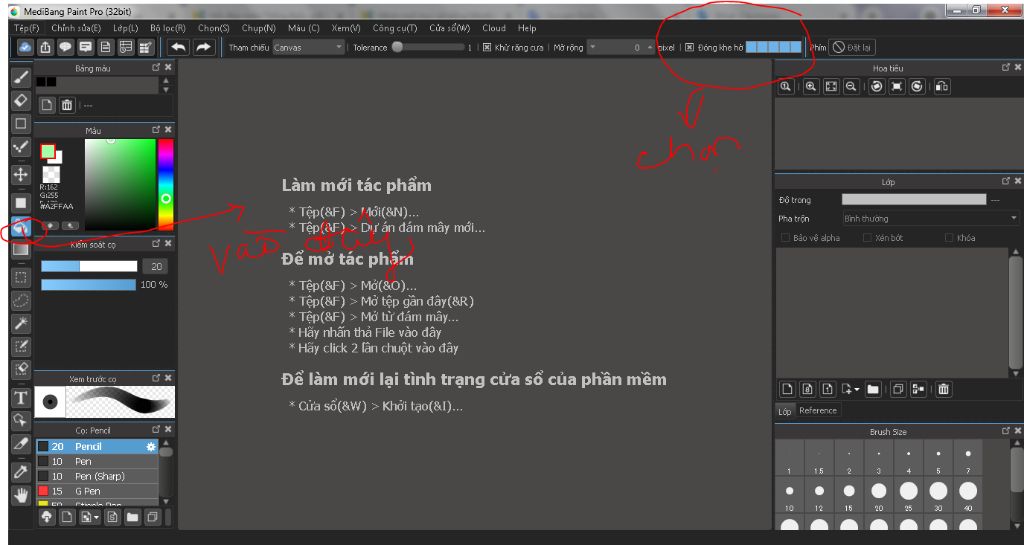
Task: Open Chỉnh sửa(E) menu
Action: (76, 28)
